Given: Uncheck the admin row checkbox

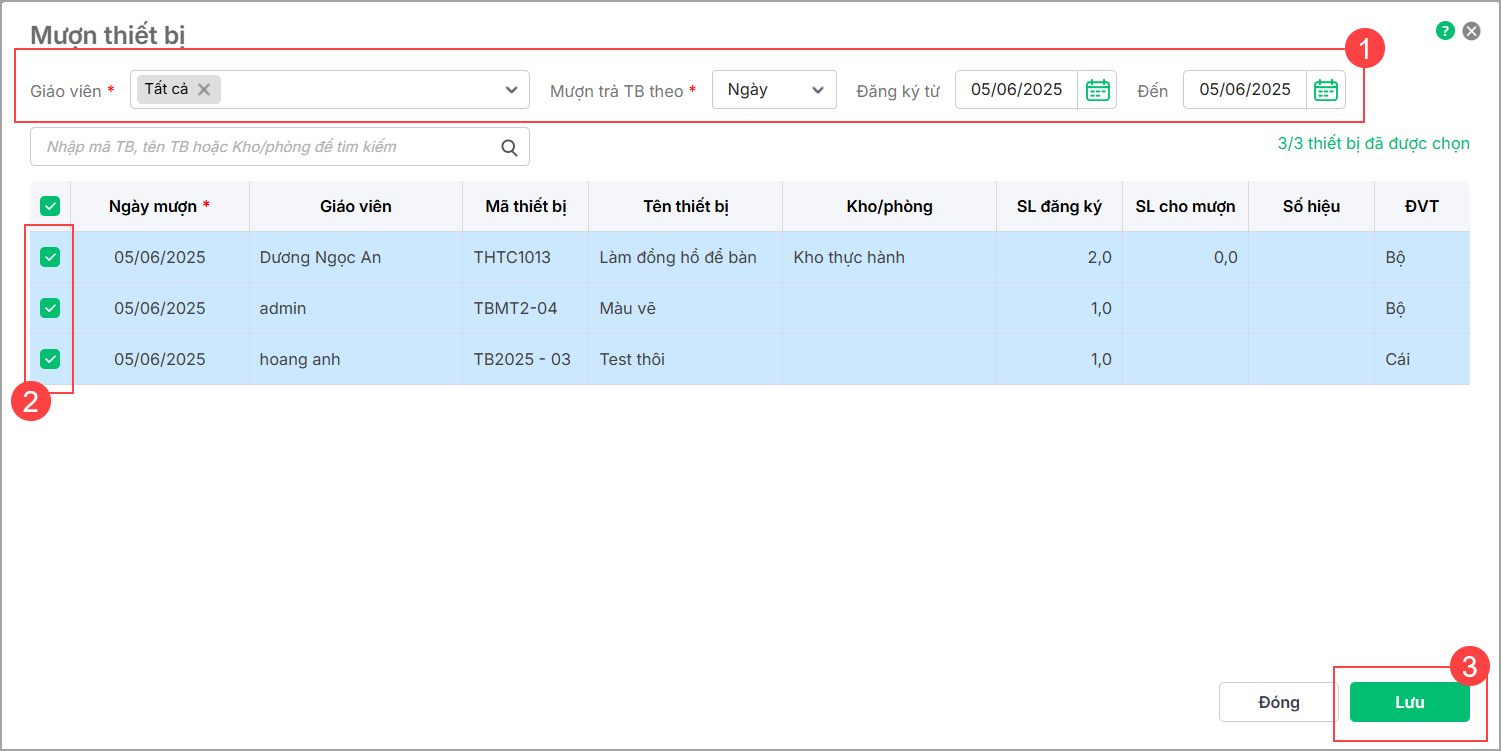Looking at the screenshot, I should point(50,308).
